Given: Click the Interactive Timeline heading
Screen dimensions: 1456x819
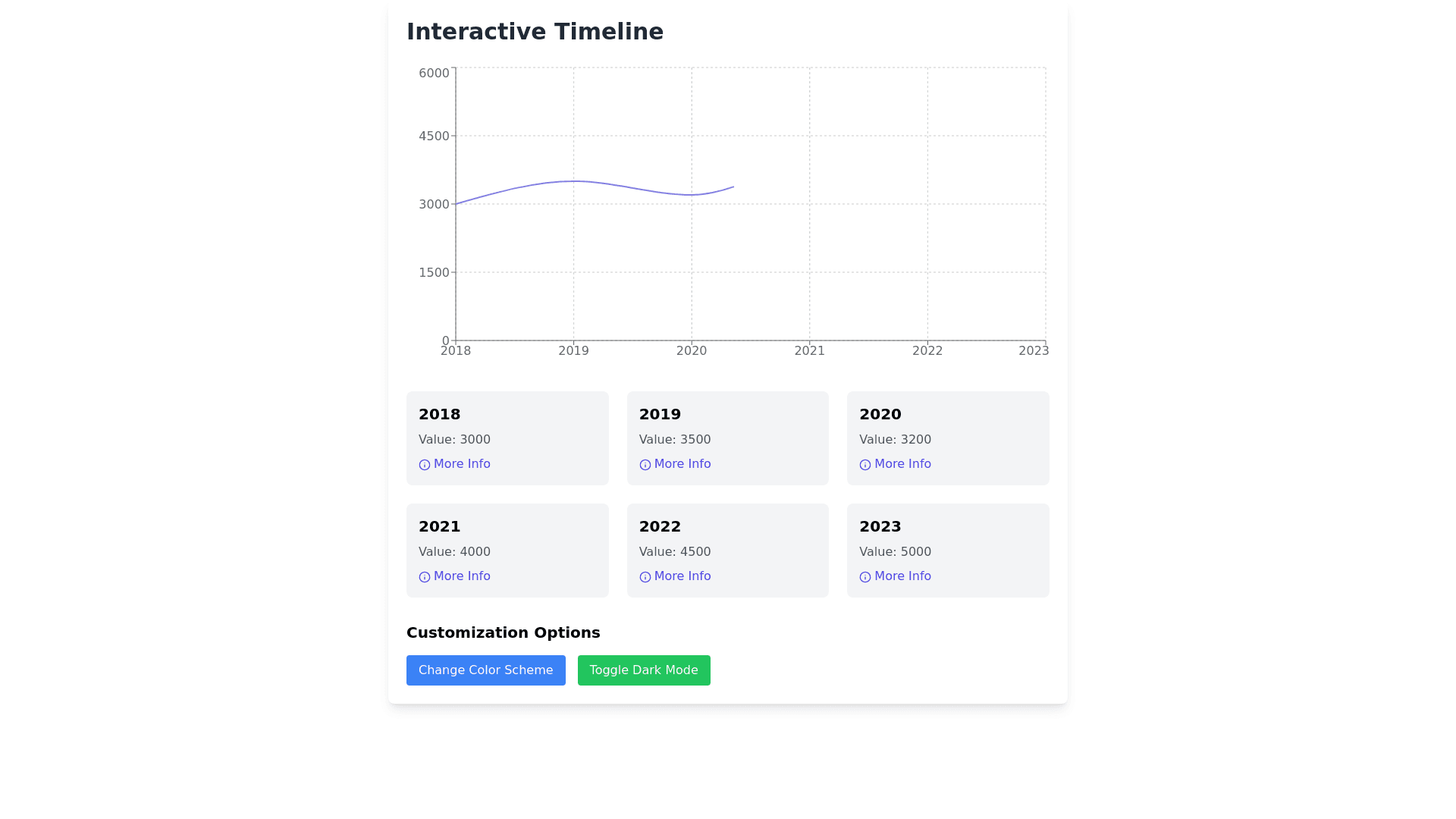Looking at the screenshot, I should pos(535,31).
